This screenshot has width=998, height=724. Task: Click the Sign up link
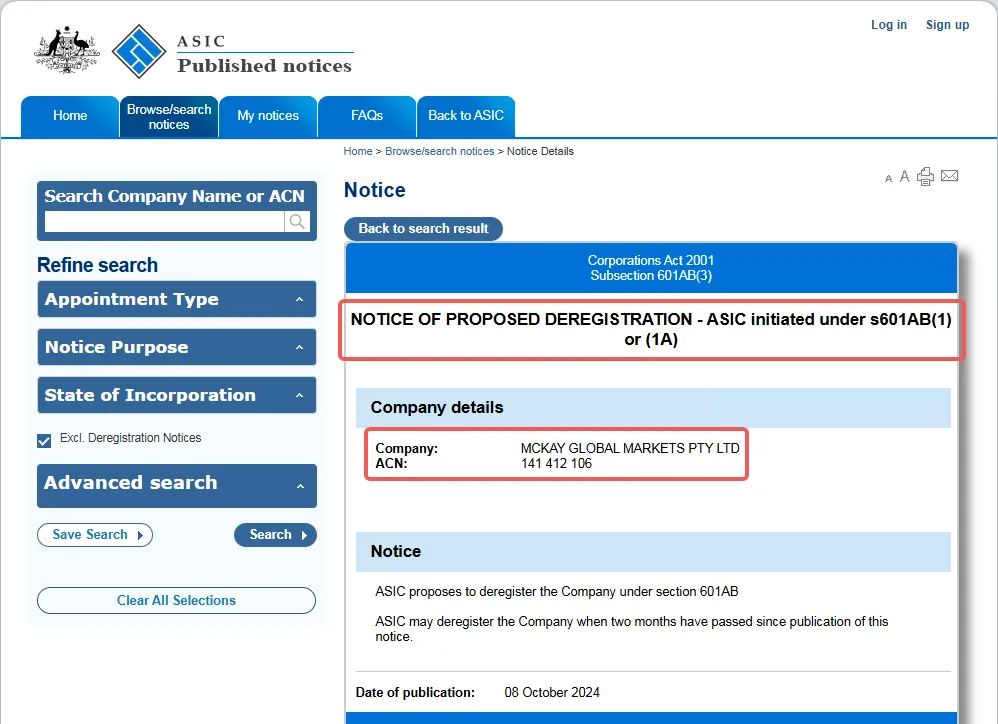(947, 25)
